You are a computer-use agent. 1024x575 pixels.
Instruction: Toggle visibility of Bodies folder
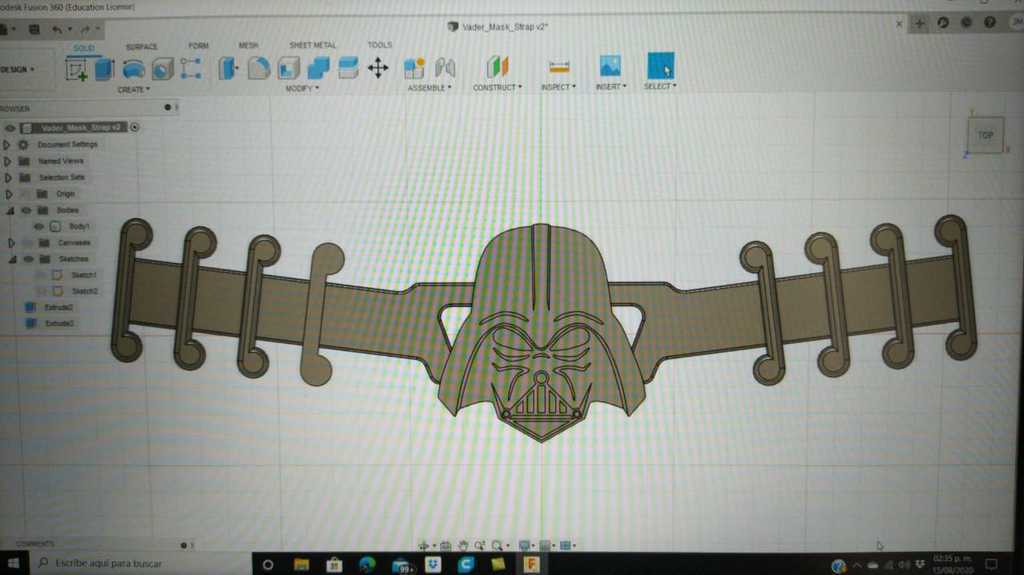pos(26,210)
